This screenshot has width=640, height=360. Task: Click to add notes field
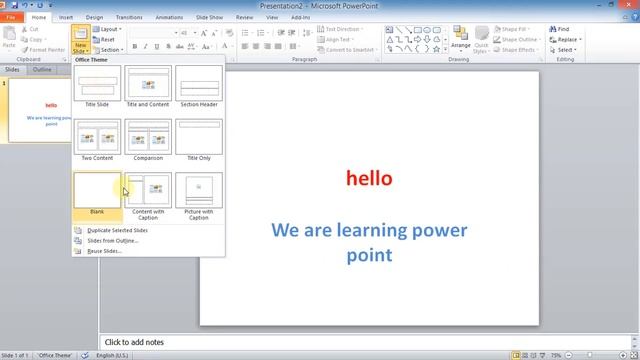point(365,342)
